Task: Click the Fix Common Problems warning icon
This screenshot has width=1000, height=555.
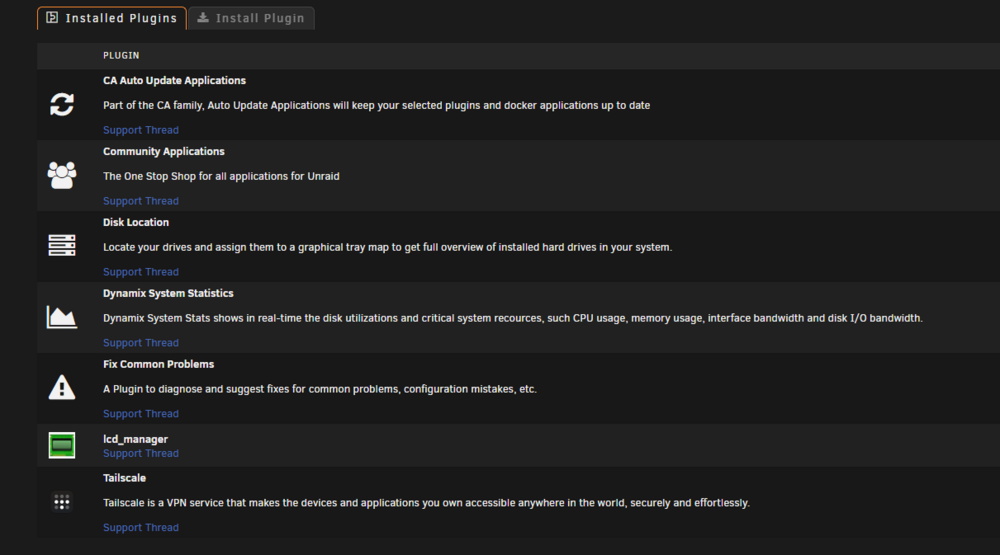Action: tap(62, 387)
